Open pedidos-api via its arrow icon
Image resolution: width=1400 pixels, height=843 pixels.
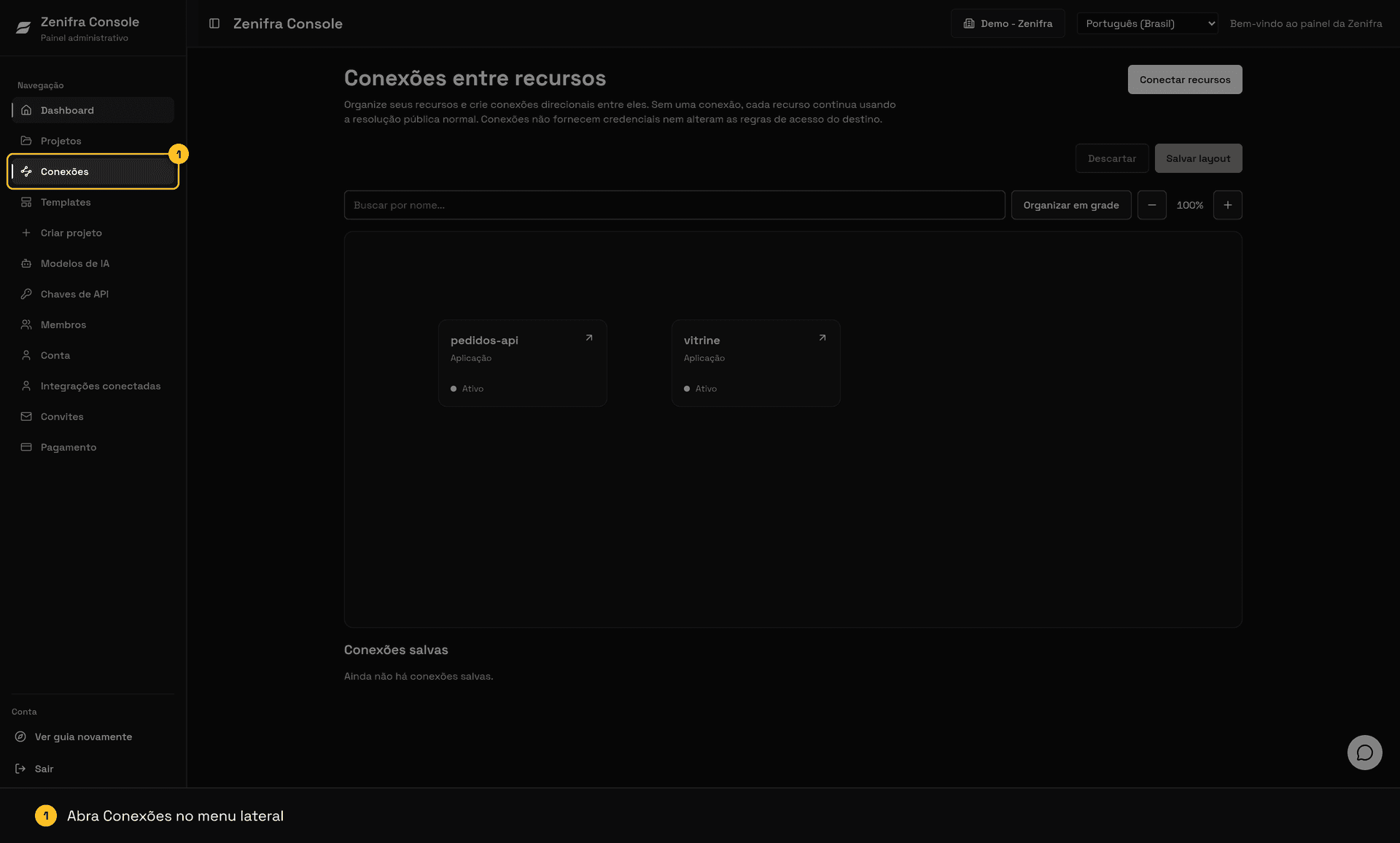click(x=589, y=338)
